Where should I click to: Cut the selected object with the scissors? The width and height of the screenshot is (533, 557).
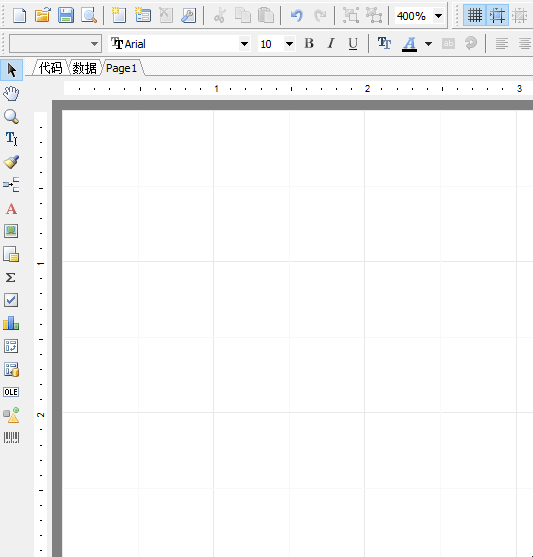[220, 16]
